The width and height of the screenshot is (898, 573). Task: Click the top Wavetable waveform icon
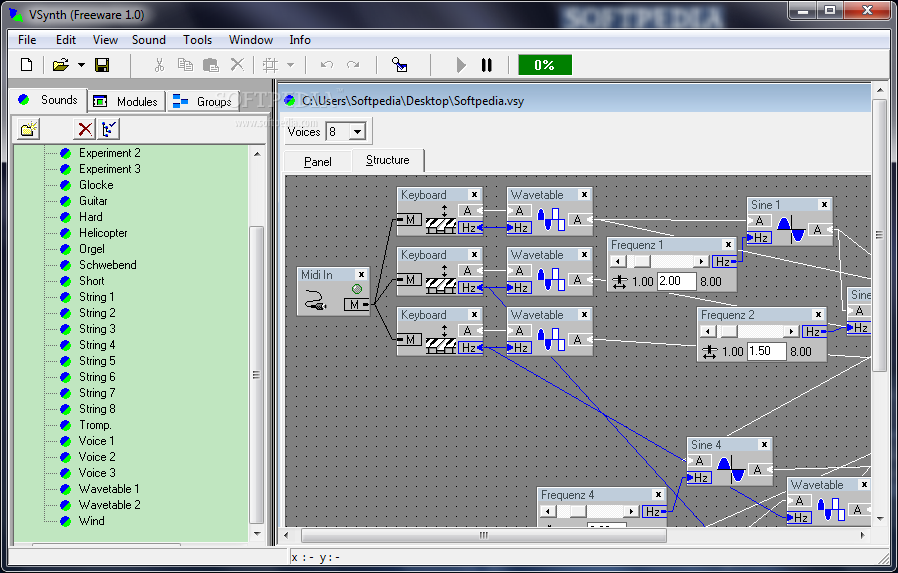[552, 219]
